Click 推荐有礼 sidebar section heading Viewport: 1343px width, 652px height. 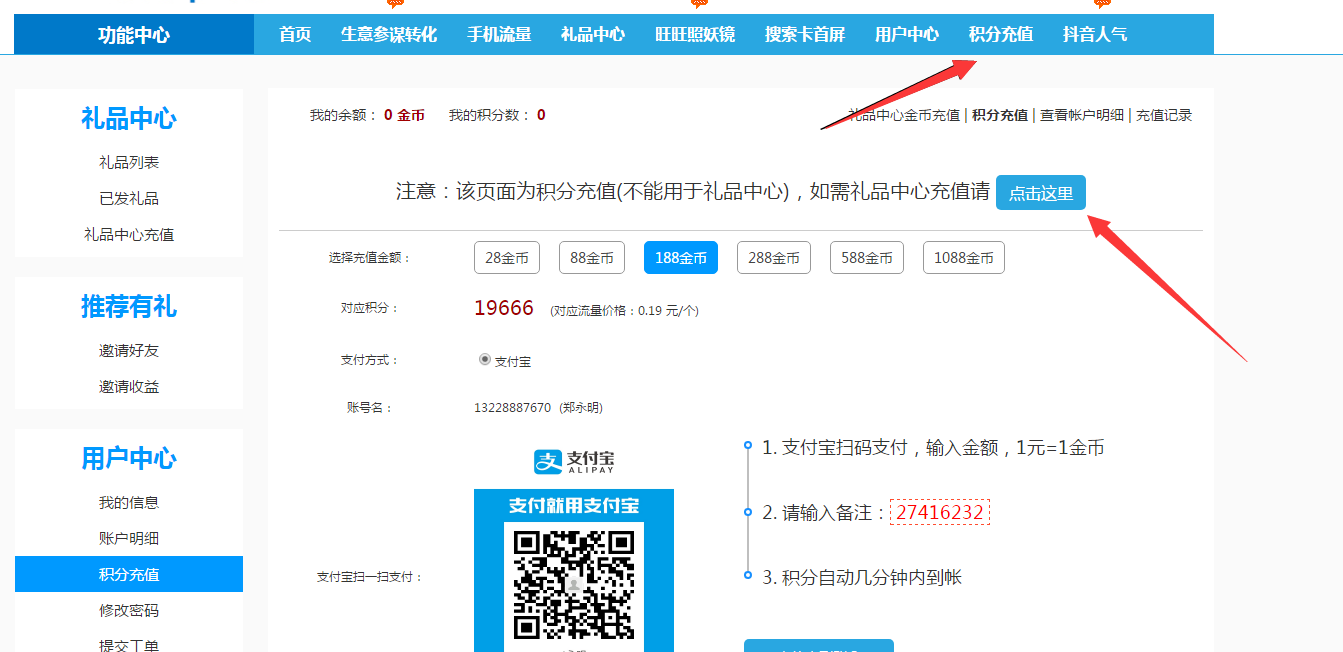[x=129, y=306]
